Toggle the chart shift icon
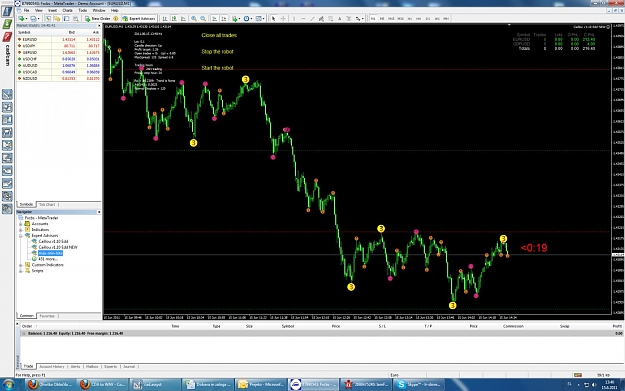Viewport: 625px width, 391px height. point(224,18)
